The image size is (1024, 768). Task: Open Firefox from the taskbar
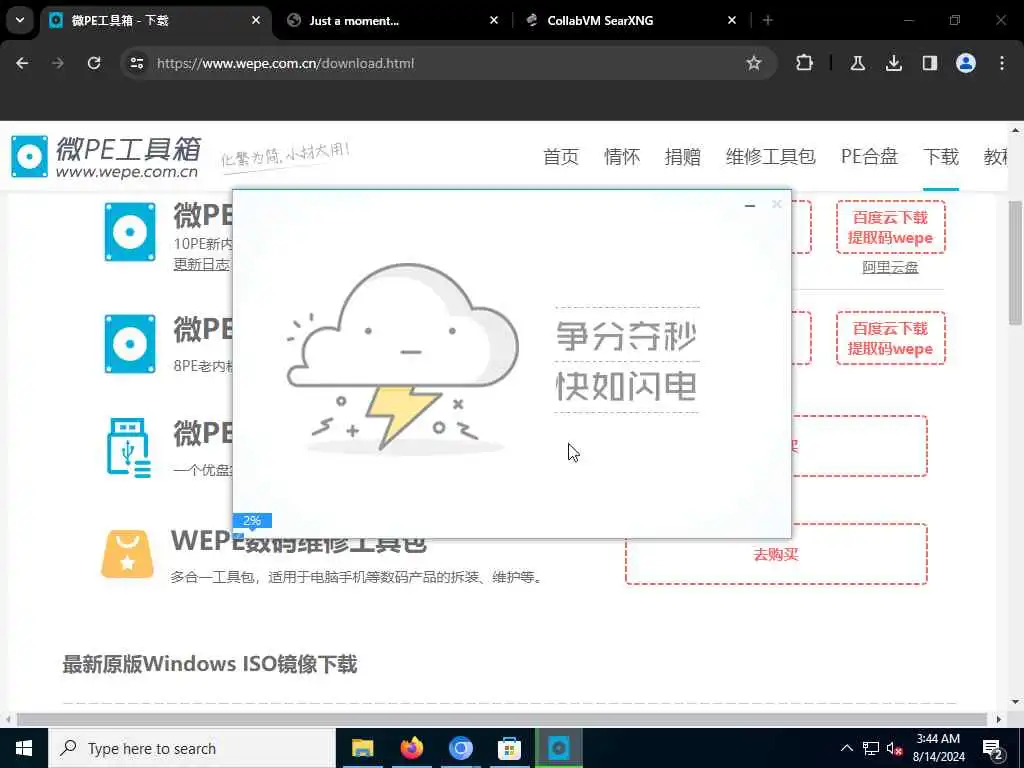click(411, 748)
